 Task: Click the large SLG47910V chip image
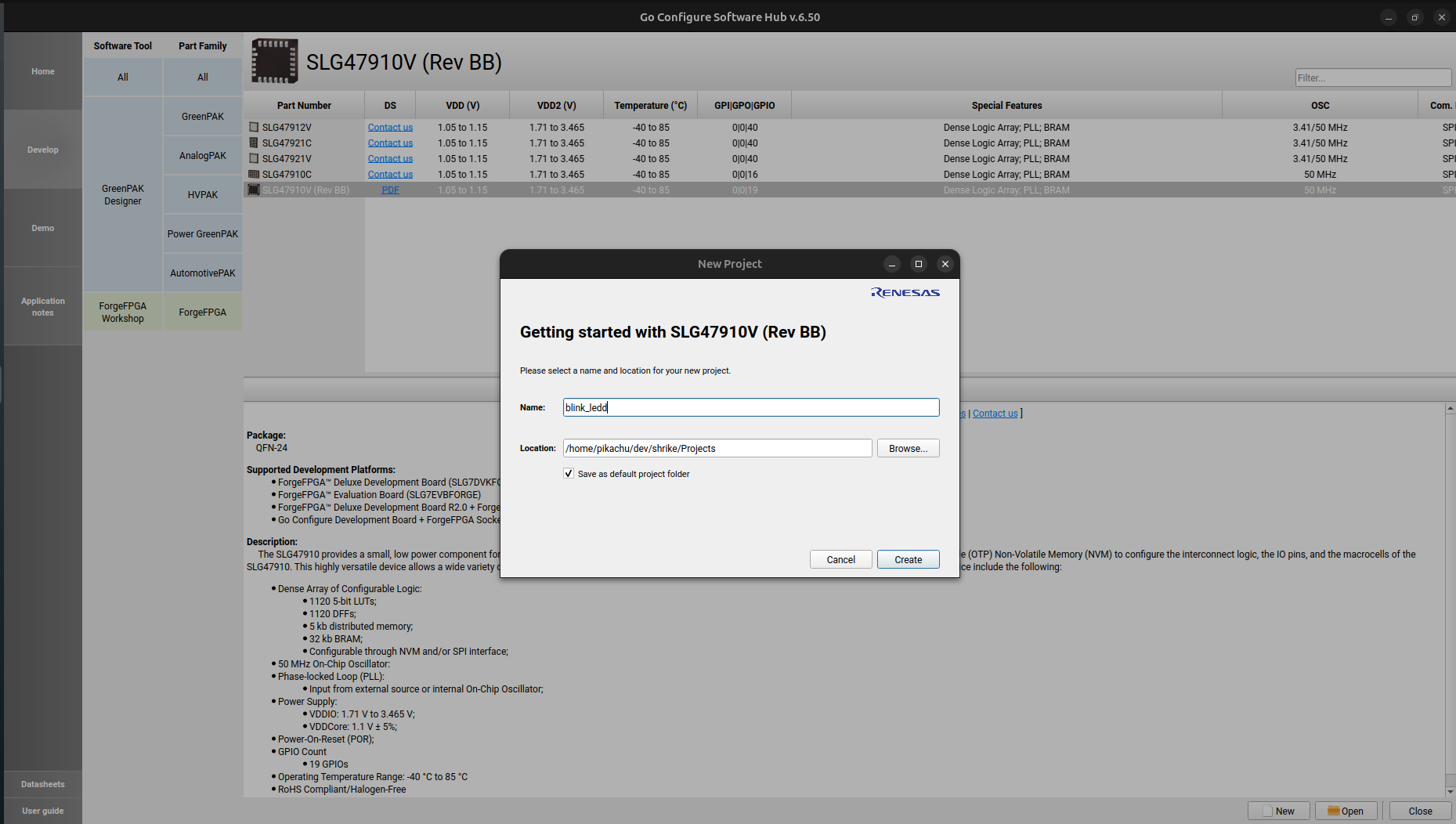coord(274,61)
